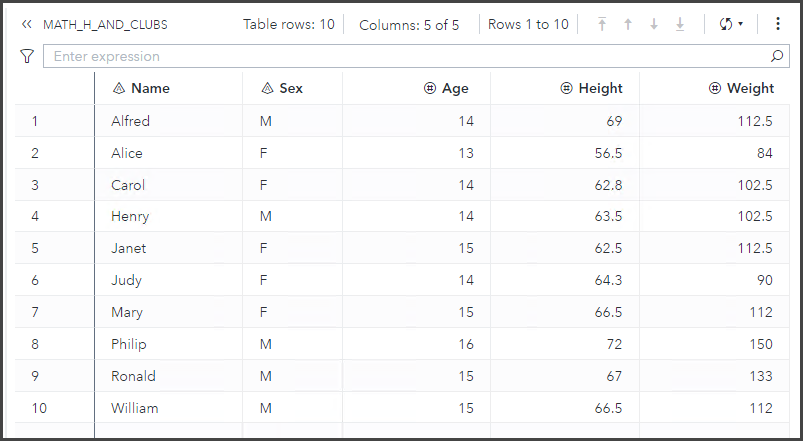
Task: Select the MATH_H_AND_CLUBS table title
Action: click(105, 24)
